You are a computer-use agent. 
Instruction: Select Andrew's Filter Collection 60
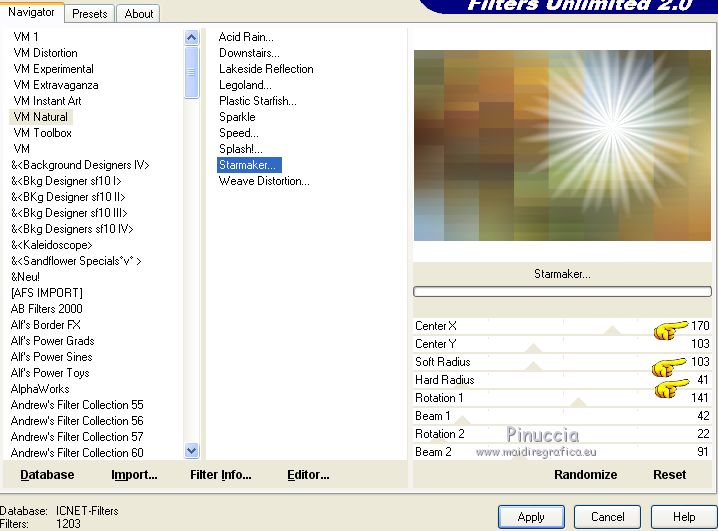click(x=77, y=453)
